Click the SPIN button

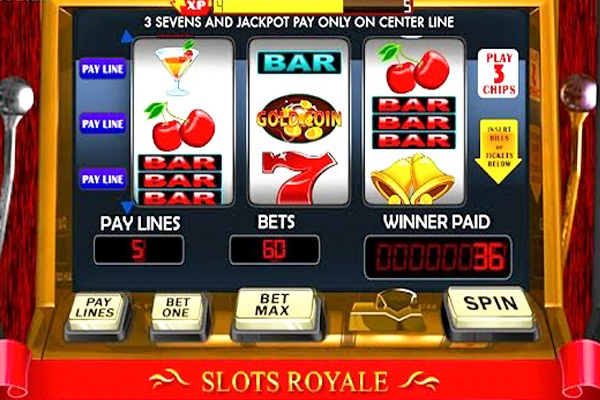490,308
